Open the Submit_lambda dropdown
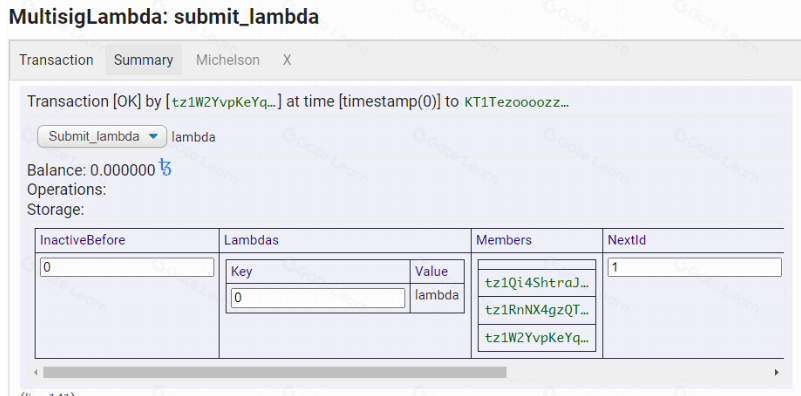801x396 pixels. coord(102,136)
